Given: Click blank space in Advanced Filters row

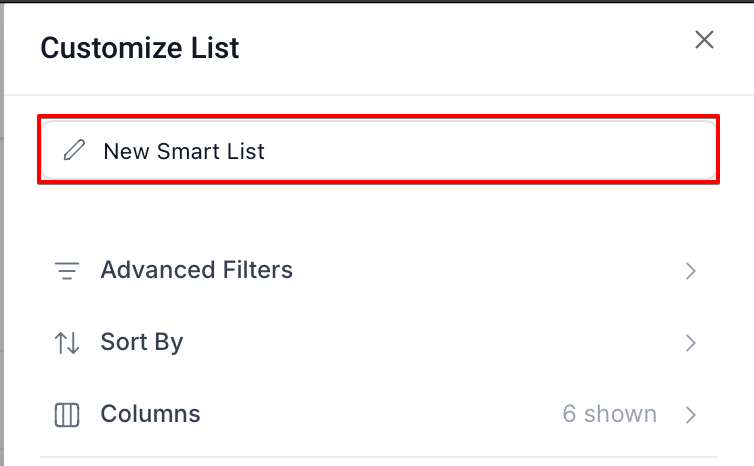Looking at the screenshot, I should click(x=480, y=270).
